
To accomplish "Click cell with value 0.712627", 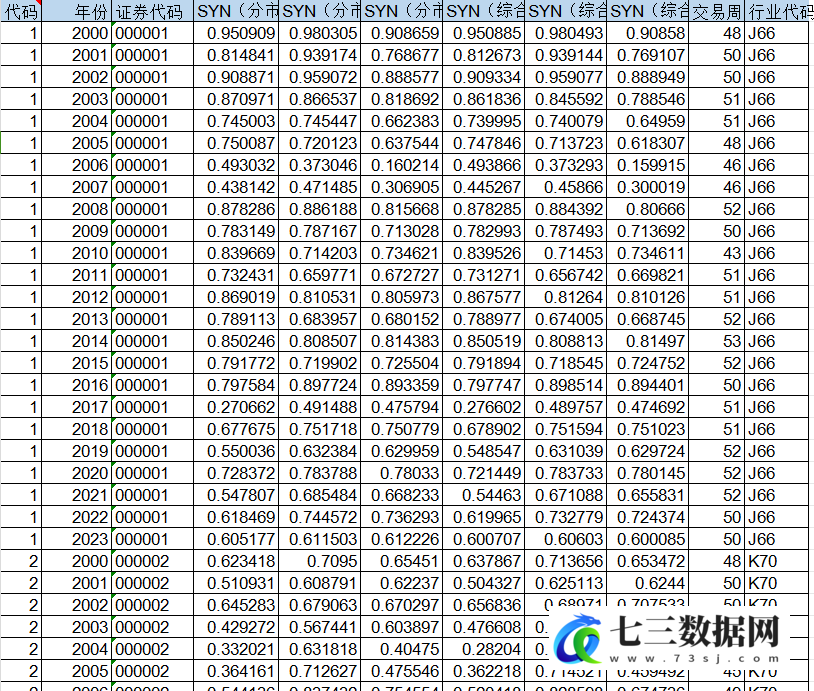I will [x=319, y=671].
